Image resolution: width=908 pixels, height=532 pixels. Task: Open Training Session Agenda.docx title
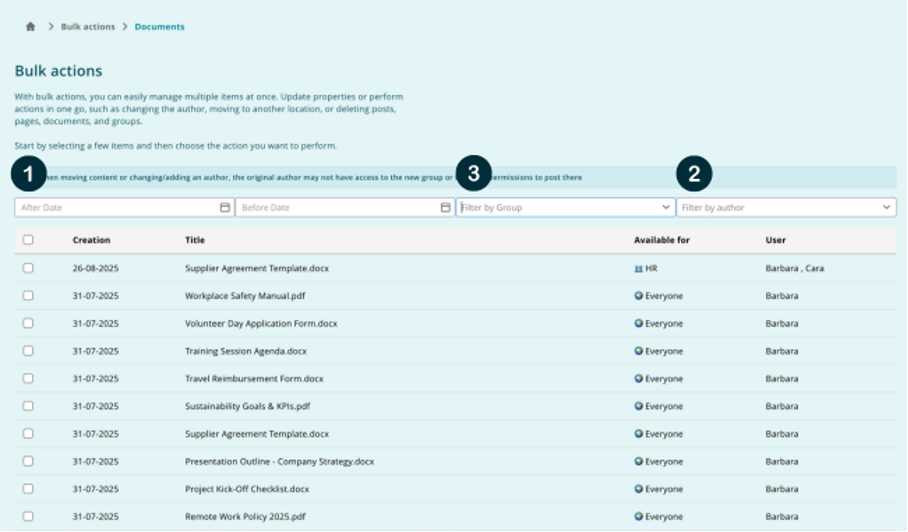coord(246,351)
